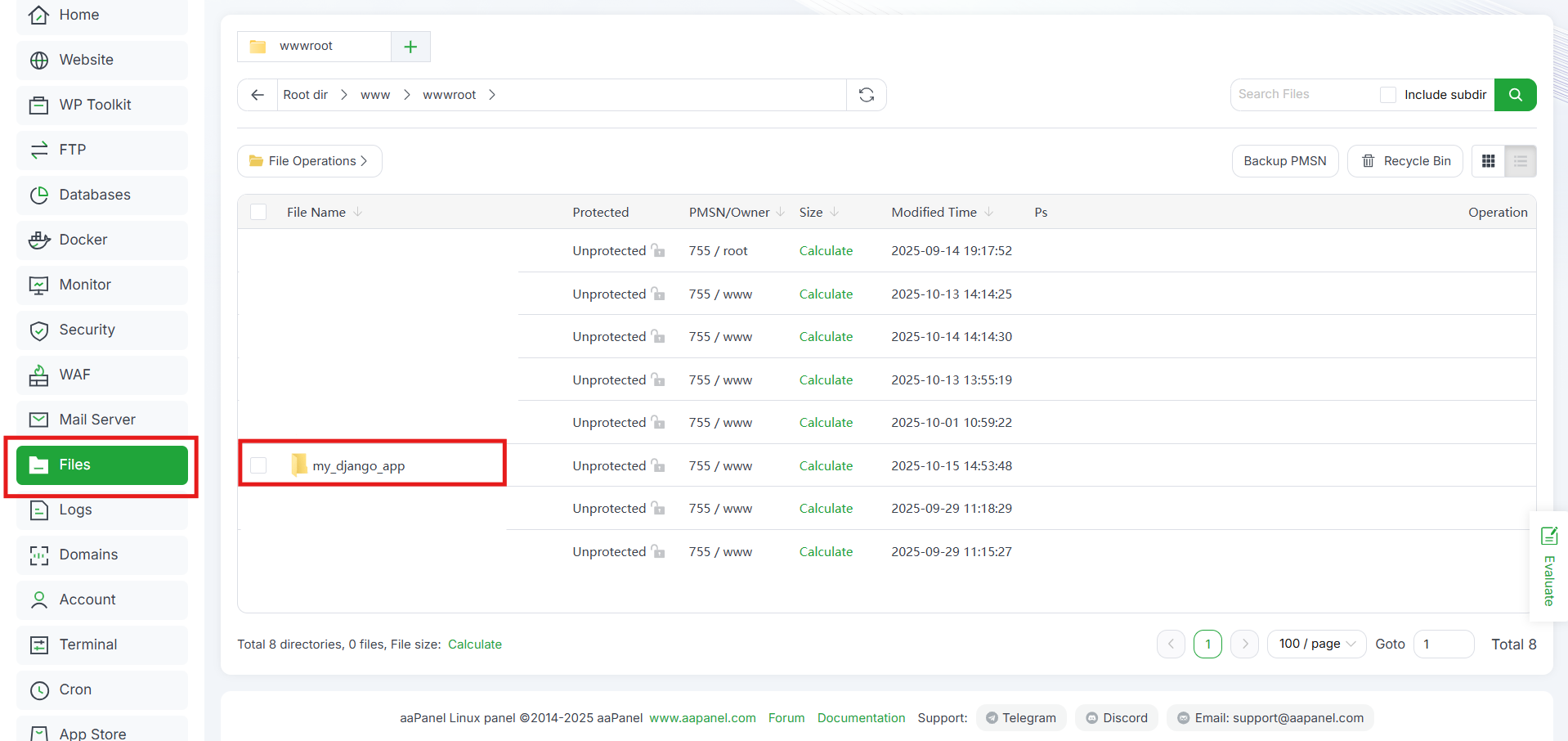Go to the previous page arrow

[x=1171, y=644]
